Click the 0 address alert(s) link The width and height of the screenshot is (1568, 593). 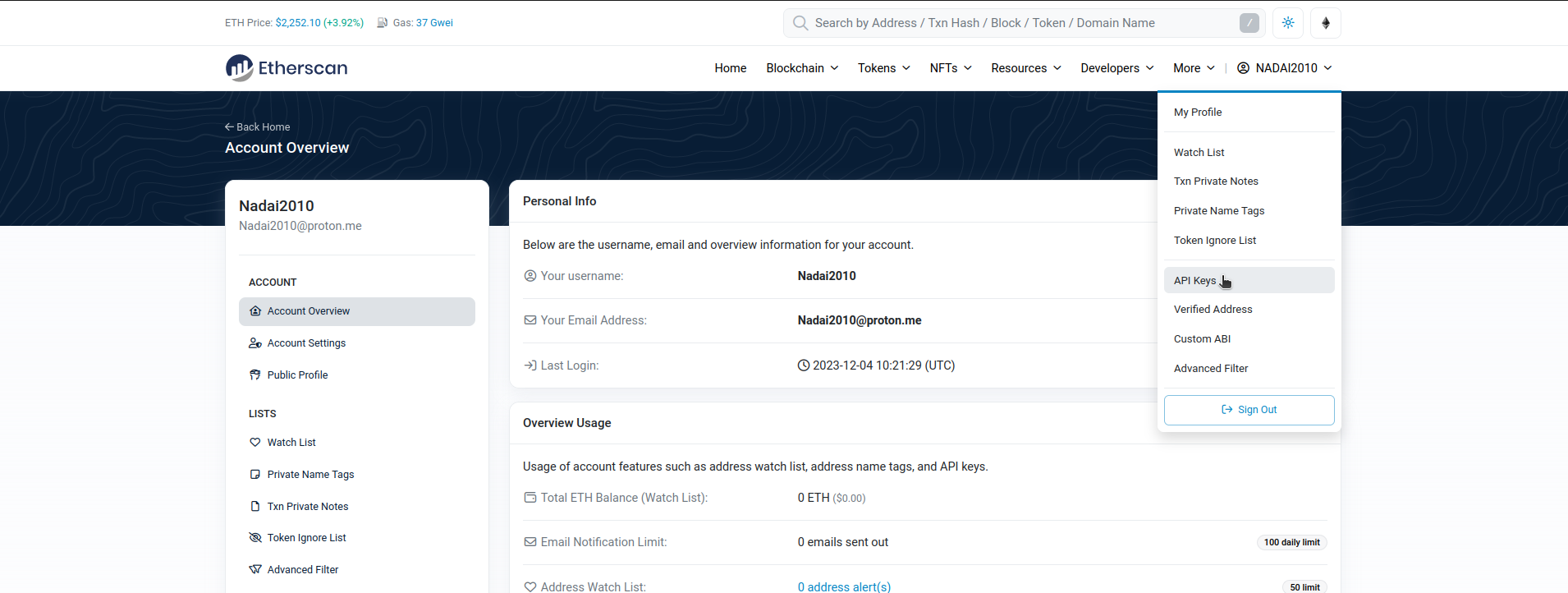[844, 587]
